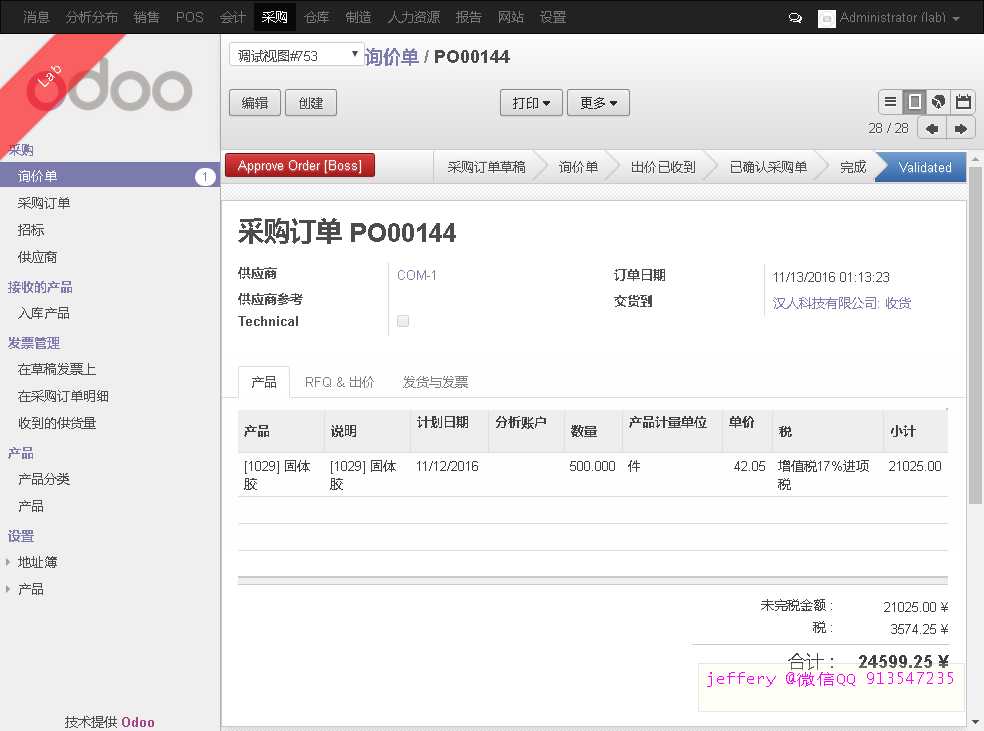This screenshot has width=984, height=731.
Task: Click the 编辑 button
Action: point(255,103)
